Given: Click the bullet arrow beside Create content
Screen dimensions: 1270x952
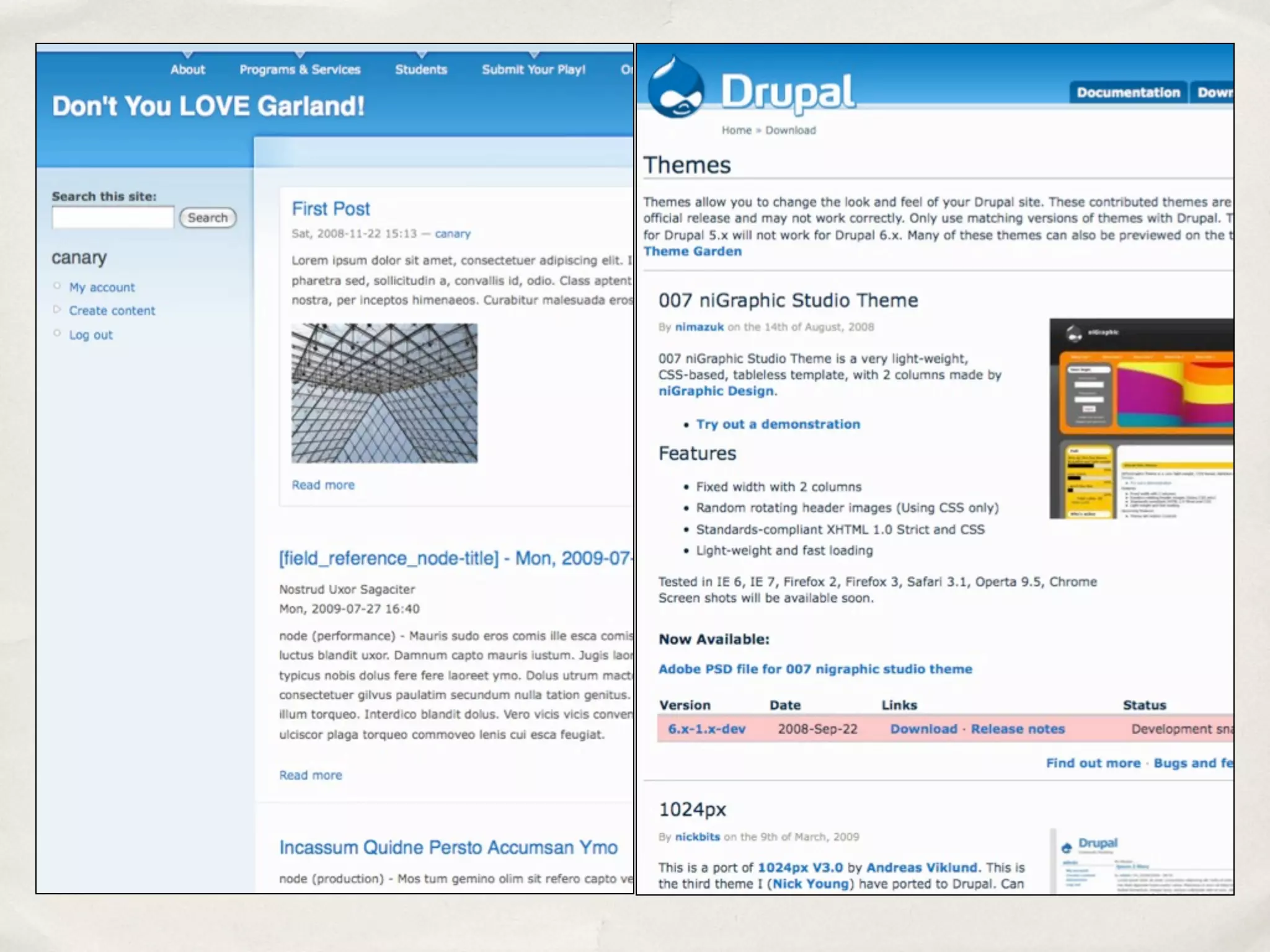Looking at the screenshot, I should pos(57,309).
